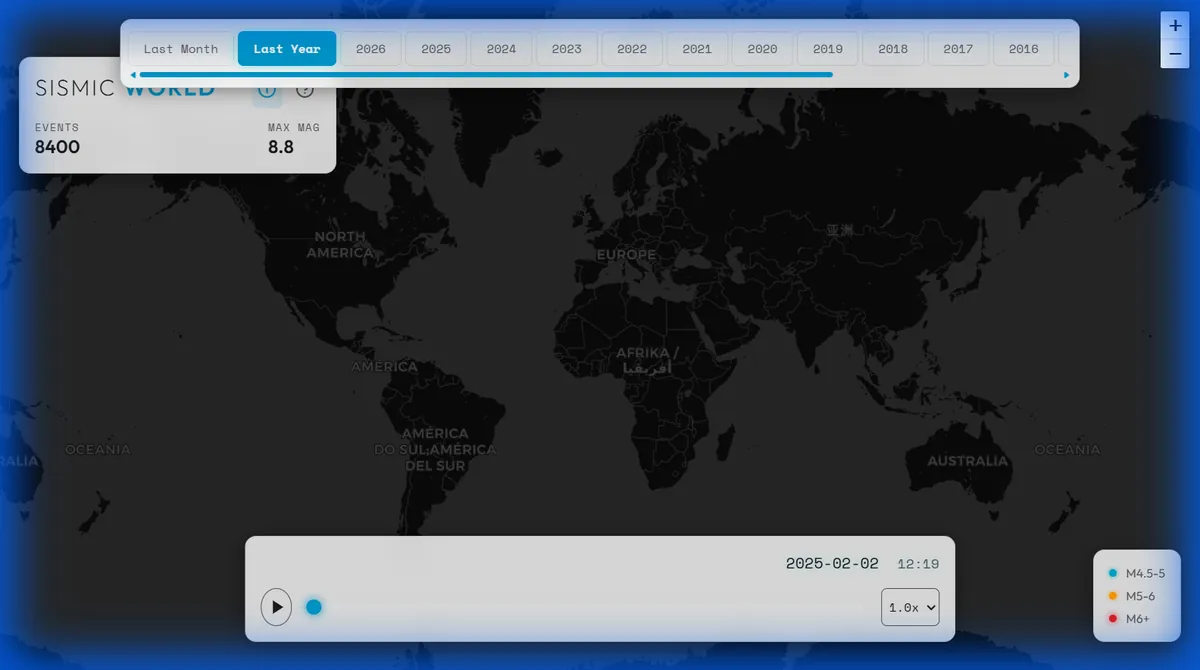
Task: Click the blue timeline slider handle
Action: [x=314, y=607]
